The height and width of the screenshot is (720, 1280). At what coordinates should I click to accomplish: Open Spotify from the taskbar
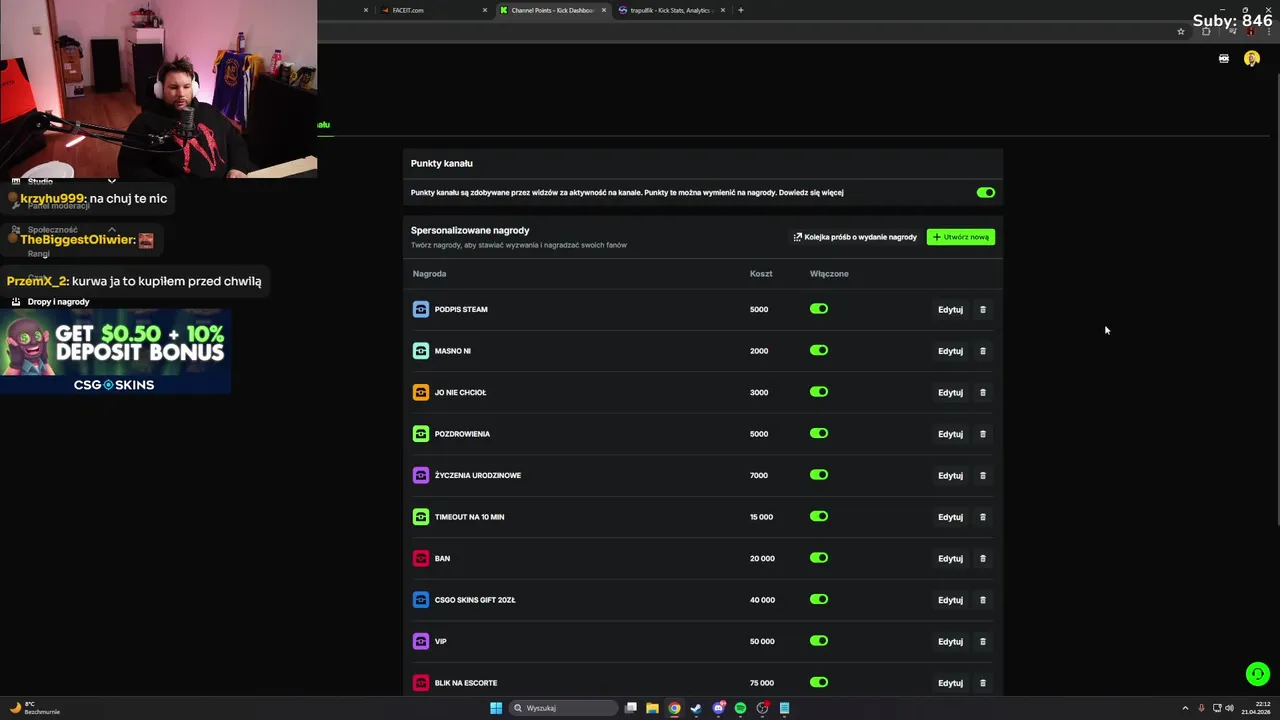[x=740, y=708]
